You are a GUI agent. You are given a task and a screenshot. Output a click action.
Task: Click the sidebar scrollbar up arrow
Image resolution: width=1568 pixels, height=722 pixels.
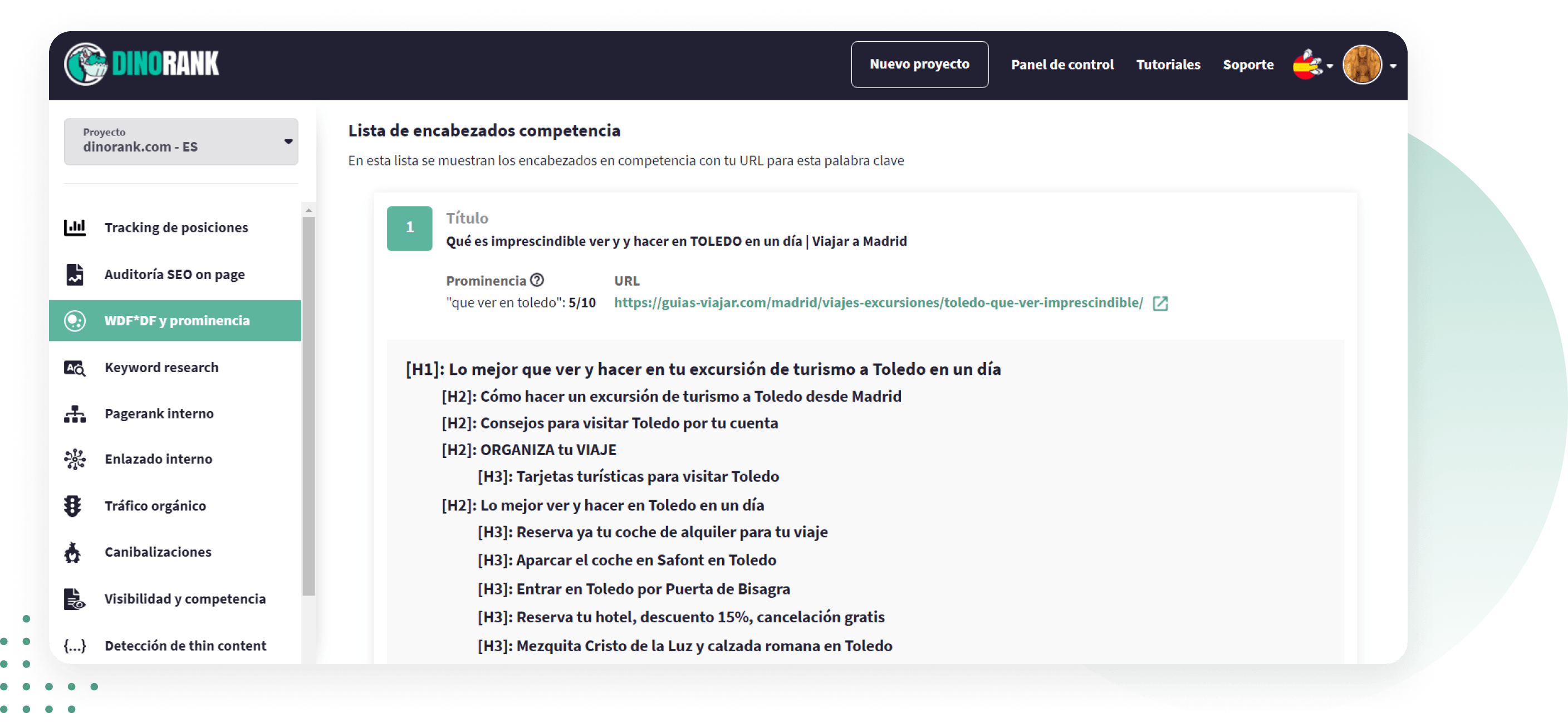(308, 210)
